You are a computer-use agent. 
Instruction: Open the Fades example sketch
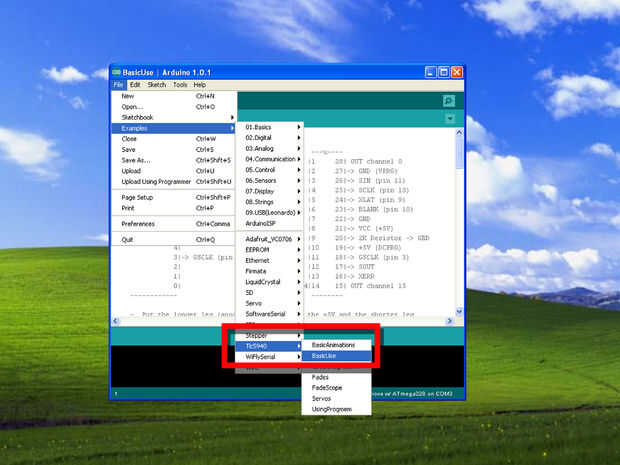336,377
